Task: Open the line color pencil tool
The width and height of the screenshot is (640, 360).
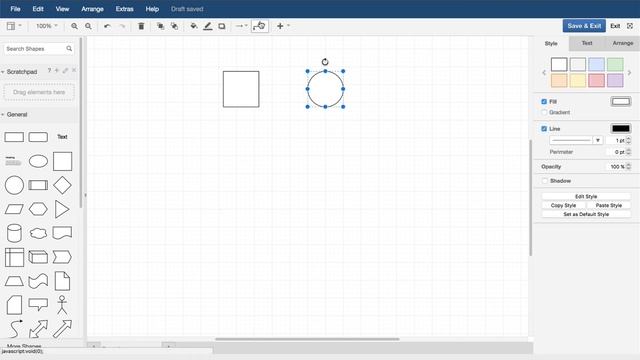Action: [x=208, y=26]
